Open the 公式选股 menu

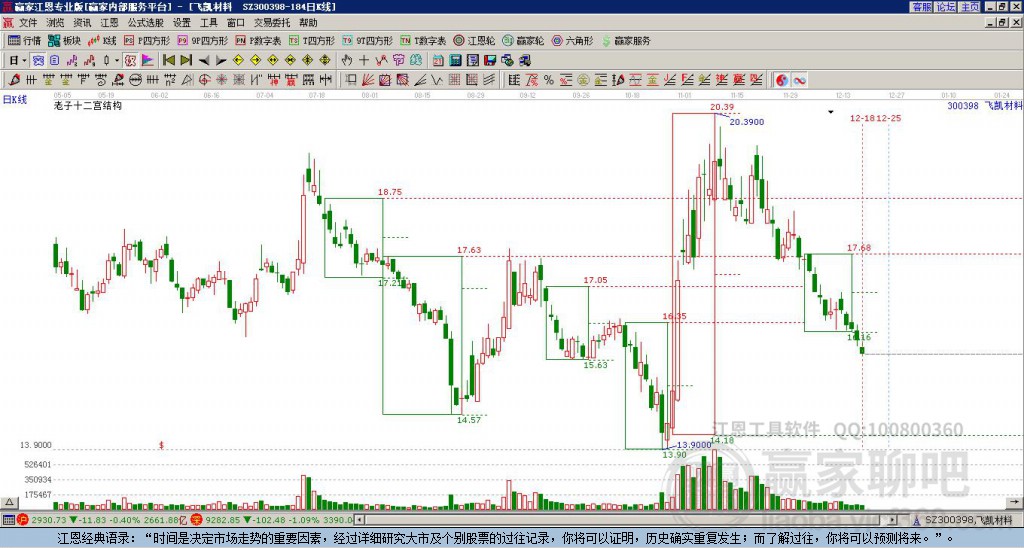click(x=146, y=23)
